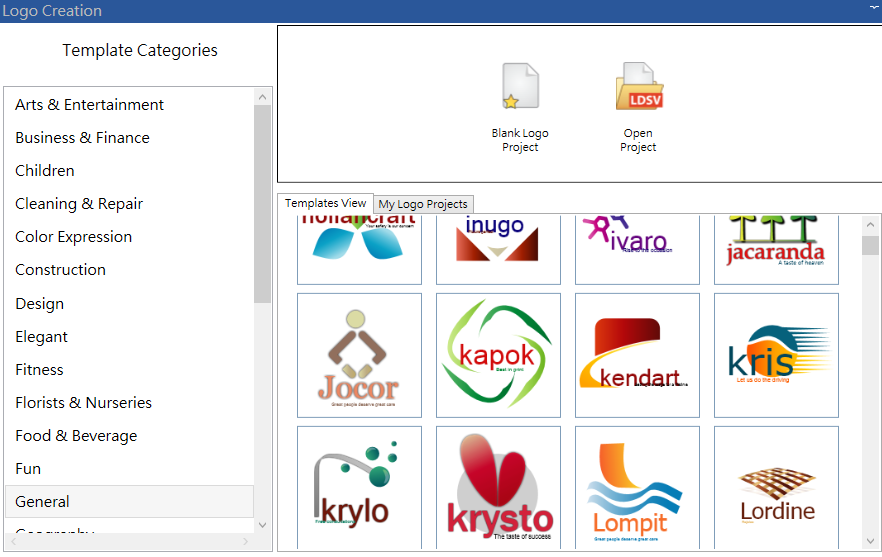Choose the Food & Beverage category
This screenshot has height=557, width=882.
click(x=76, y=436)
